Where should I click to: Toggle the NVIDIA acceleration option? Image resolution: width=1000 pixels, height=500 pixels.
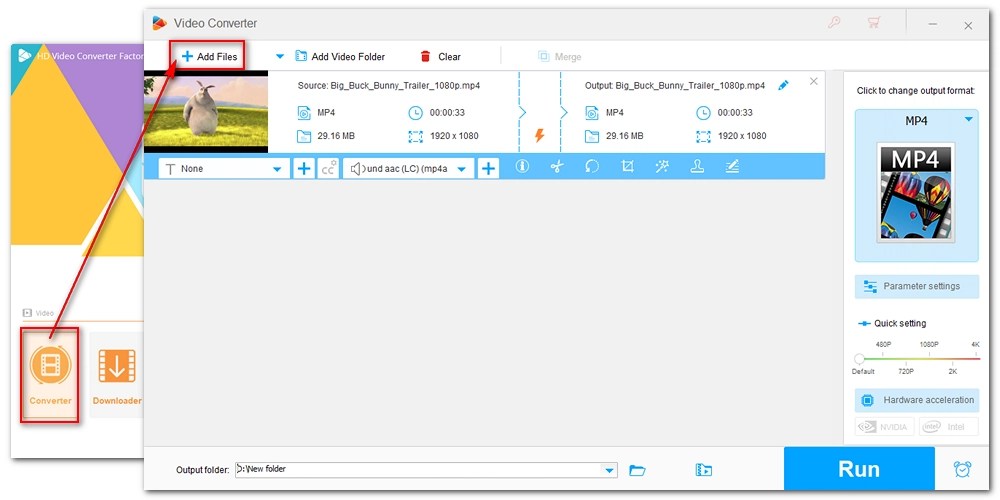(x=885, y=427)
